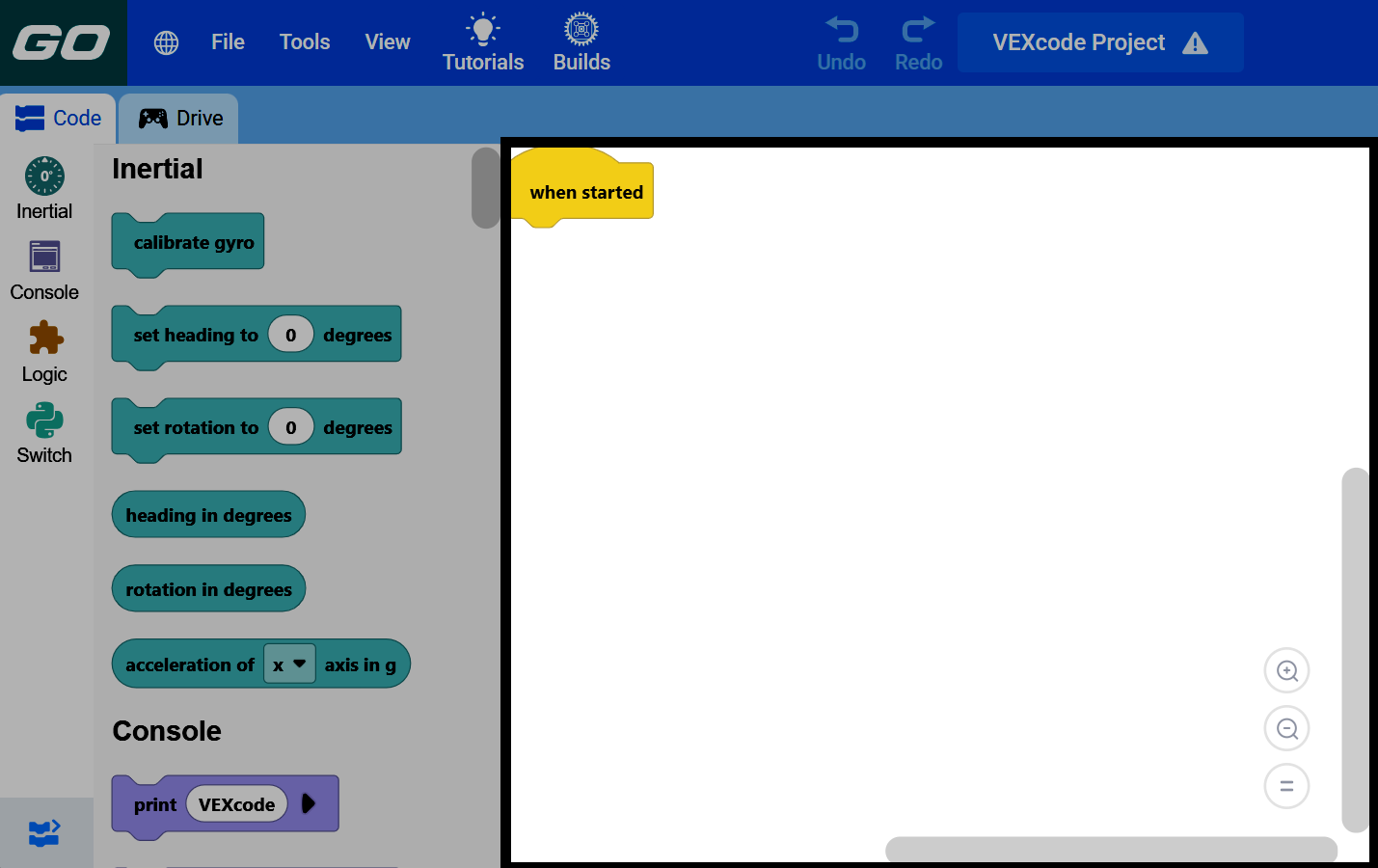Screen dimensions: 1378x868
Task: Open the View menu
Action: click(x=388, y=42)
